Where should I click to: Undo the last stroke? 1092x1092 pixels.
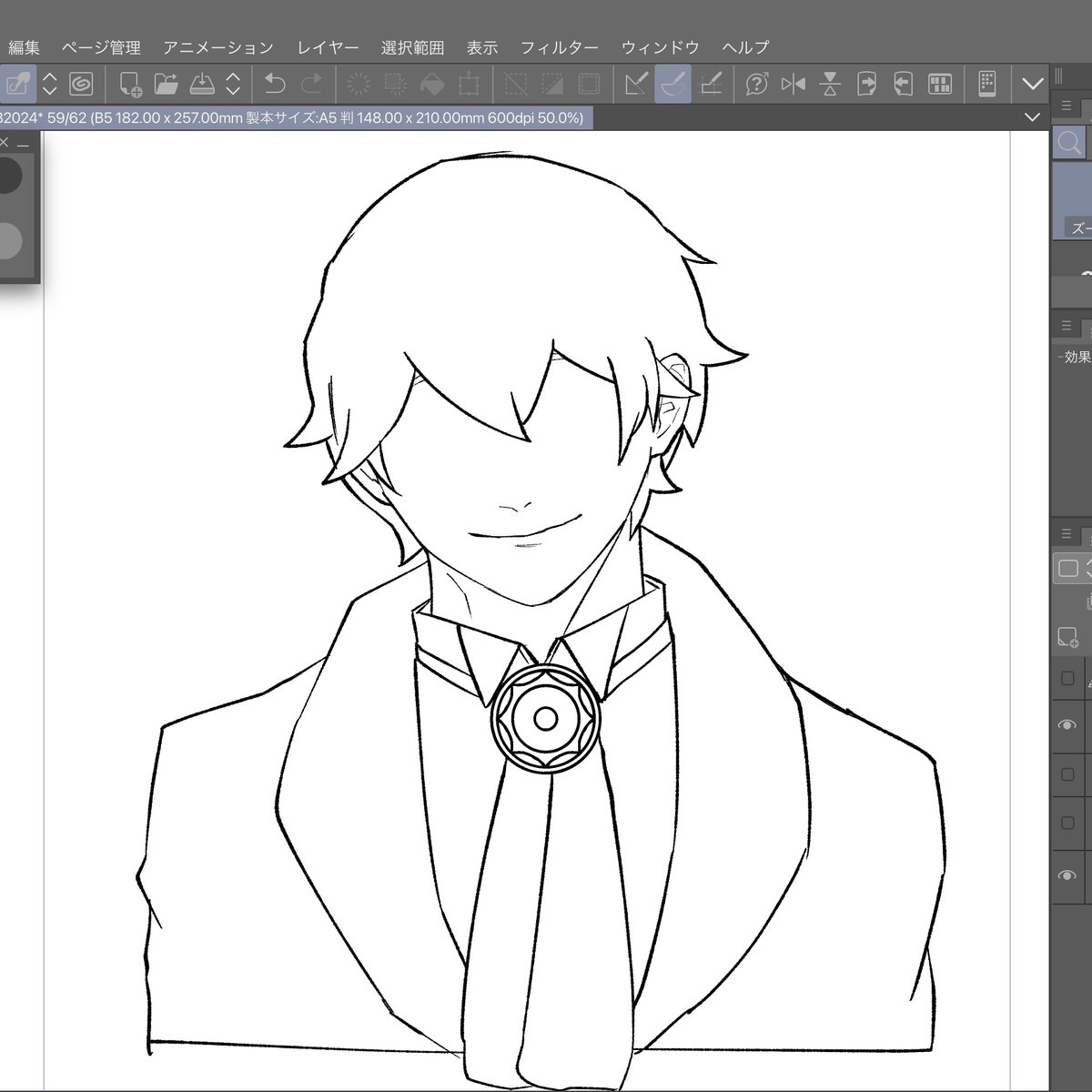(x=275, y=85)
